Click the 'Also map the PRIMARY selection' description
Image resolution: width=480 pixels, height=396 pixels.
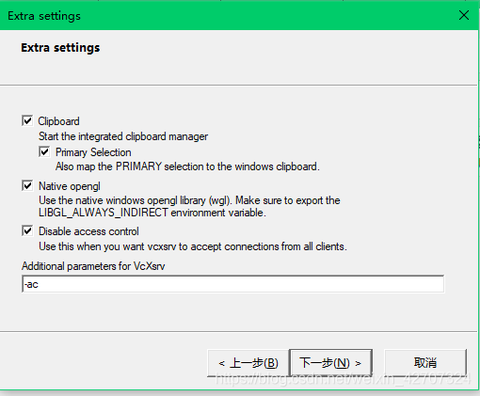pyautogui.click(x=187, y=166)
